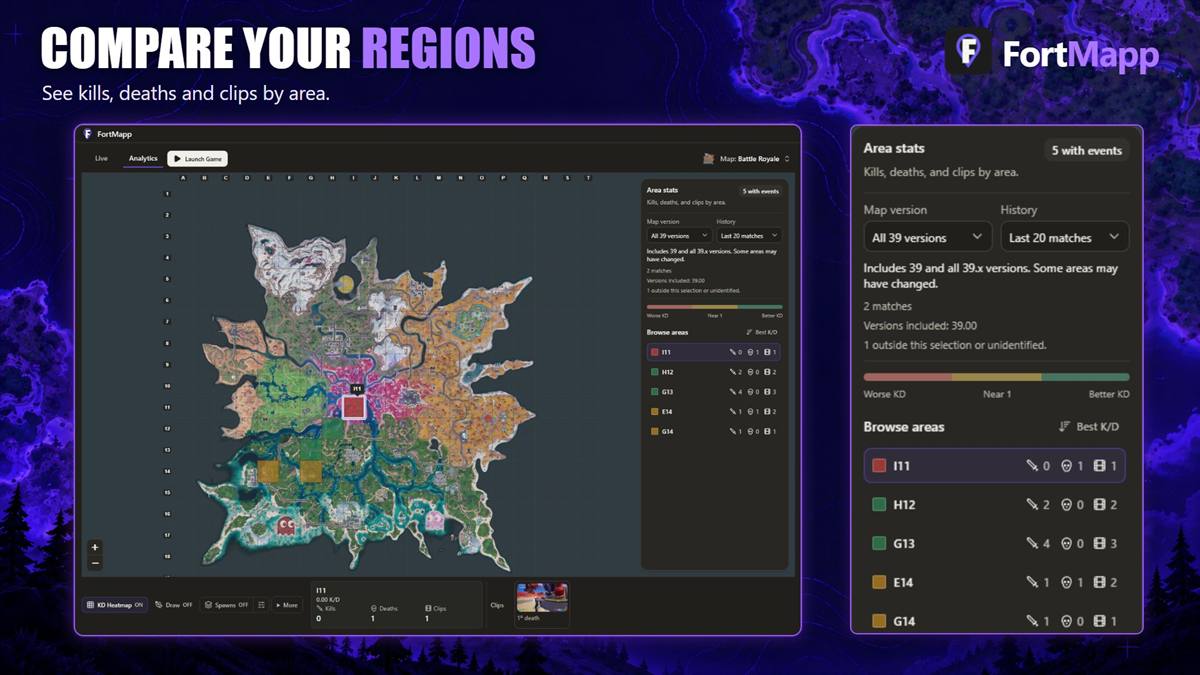
Task: Click the yellow Pac-Man icon on the map
Action: coord(345,284)
